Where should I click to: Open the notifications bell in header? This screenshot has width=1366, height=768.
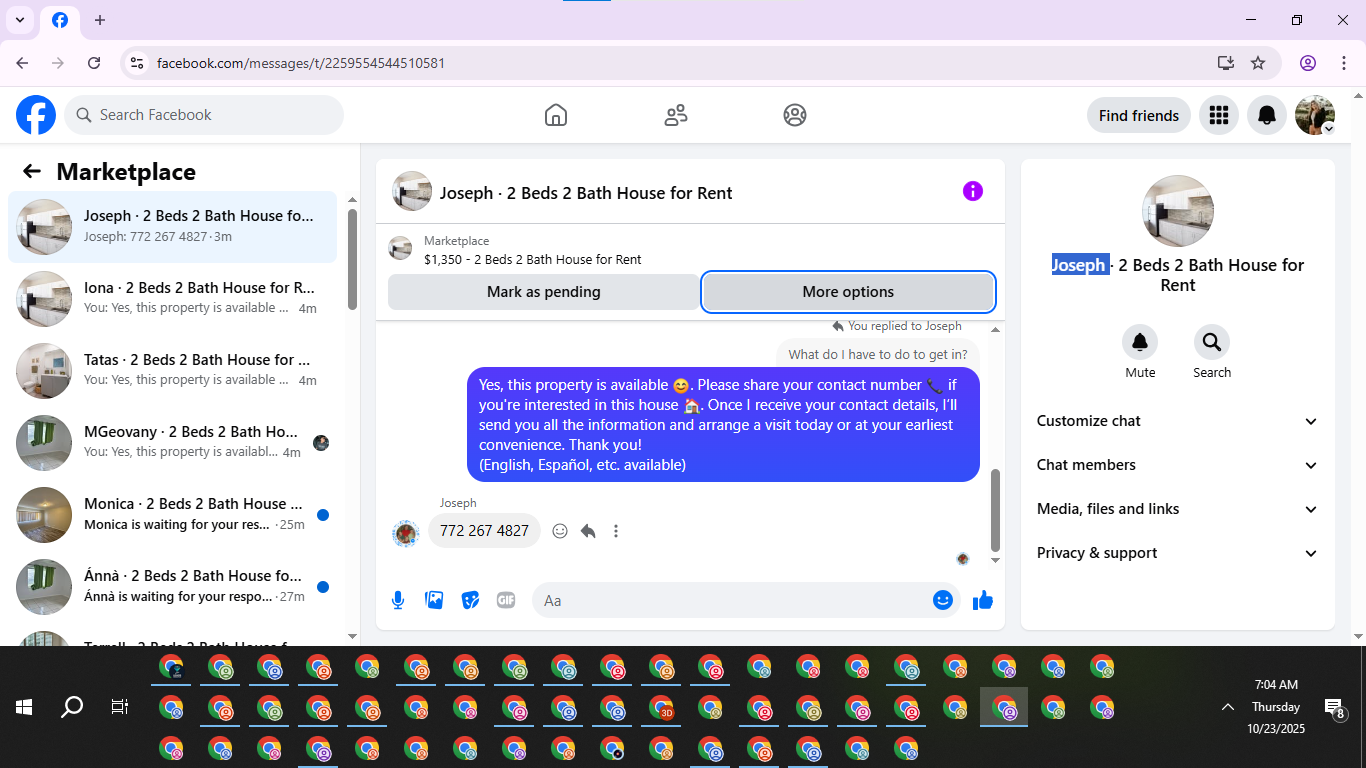click(1267, 115)
